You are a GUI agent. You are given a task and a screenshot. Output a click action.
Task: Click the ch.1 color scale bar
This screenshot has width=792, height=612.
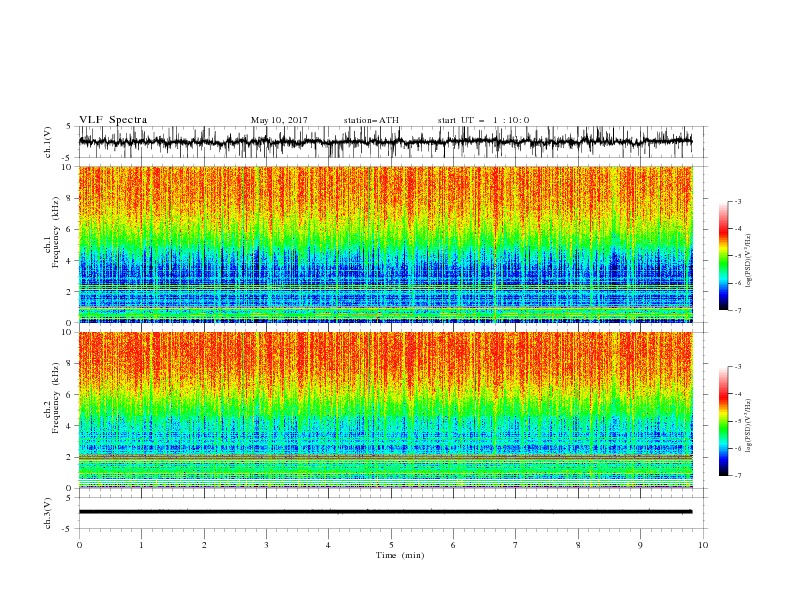click(723, 256)
